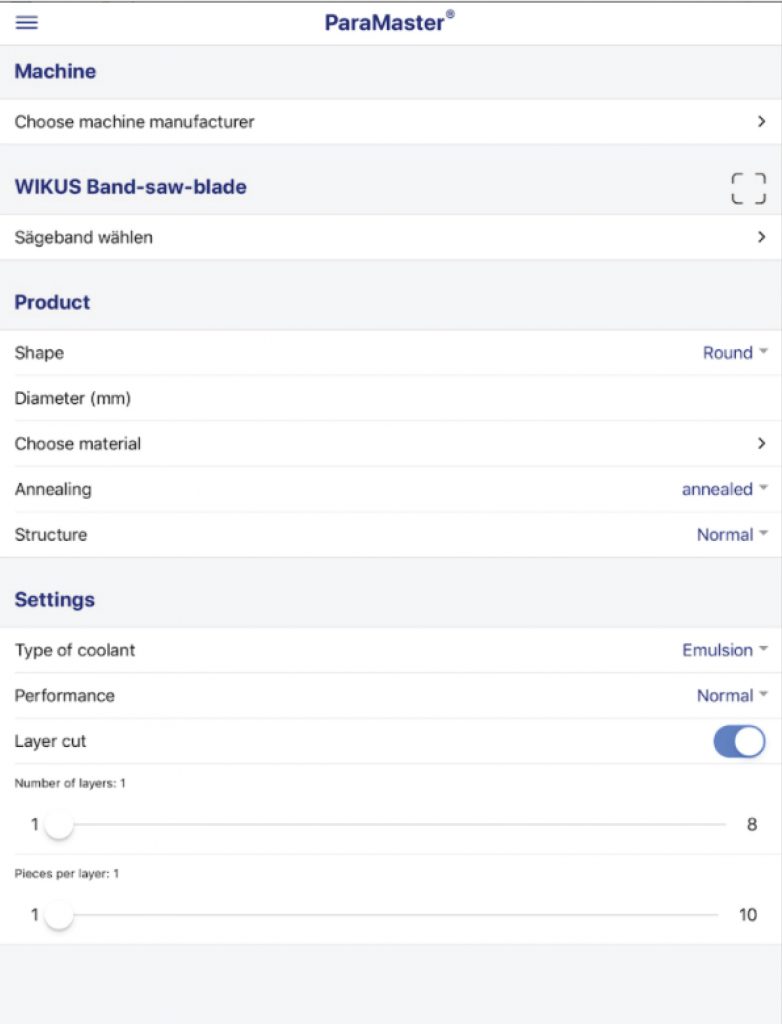Click the chevron next to Choose material
Viewport: 782px width, 1024px height.
(x=761, y=443)
